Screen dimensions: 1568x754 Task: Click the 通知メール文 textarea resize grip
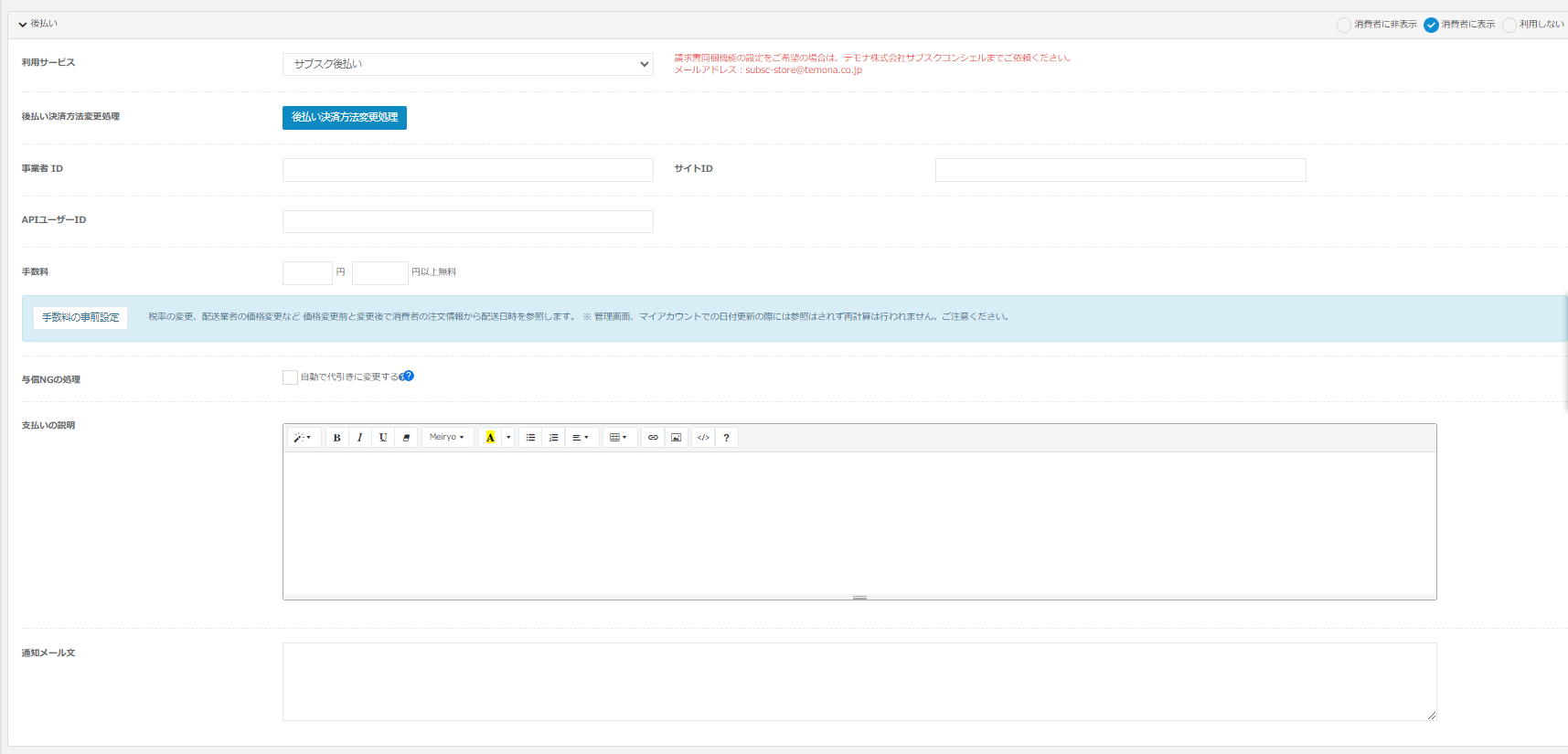point(1431,716)
